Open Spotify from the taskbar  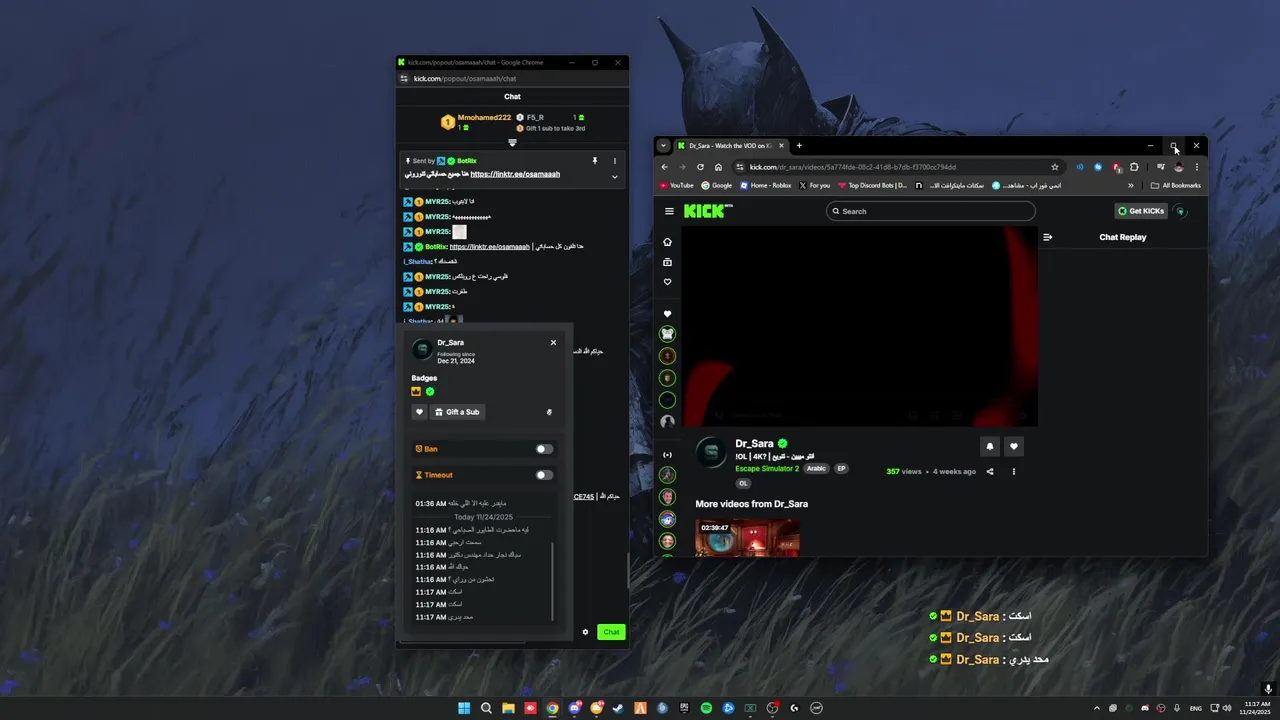(706, 708)
